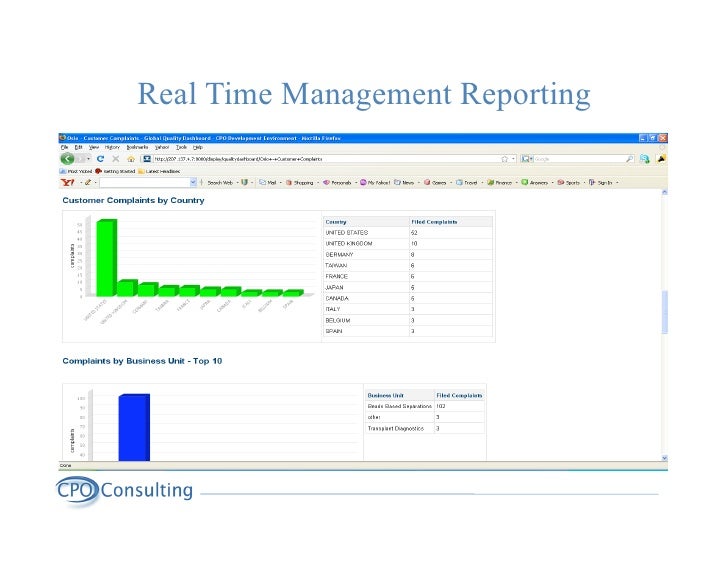The image size is (728, 563).
Task: Open Yahoo Games toolbar button
Action: tap(435, 182)
